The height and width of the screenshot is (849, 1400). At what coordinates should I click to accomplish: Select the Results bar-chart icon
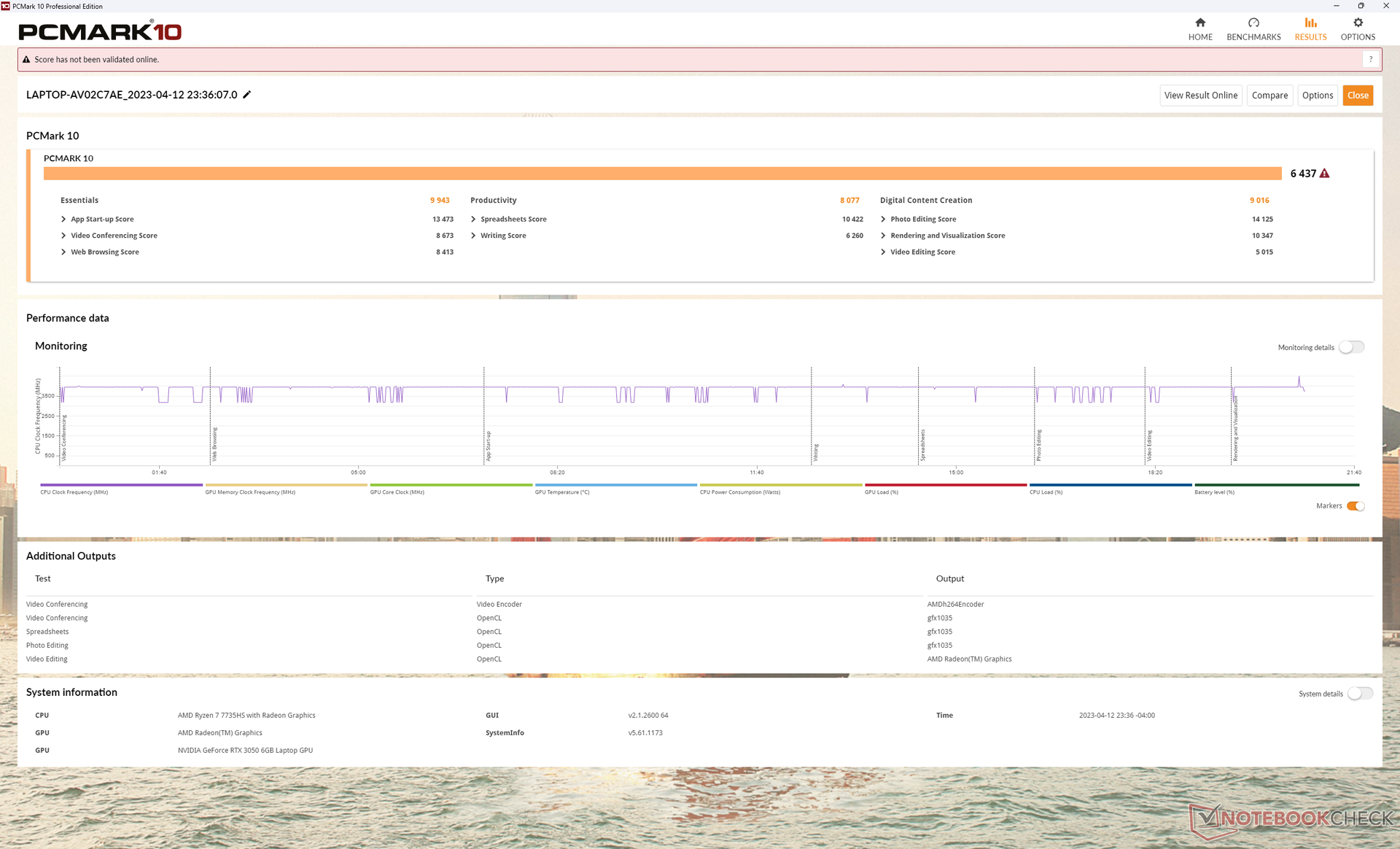[1310, 23]
